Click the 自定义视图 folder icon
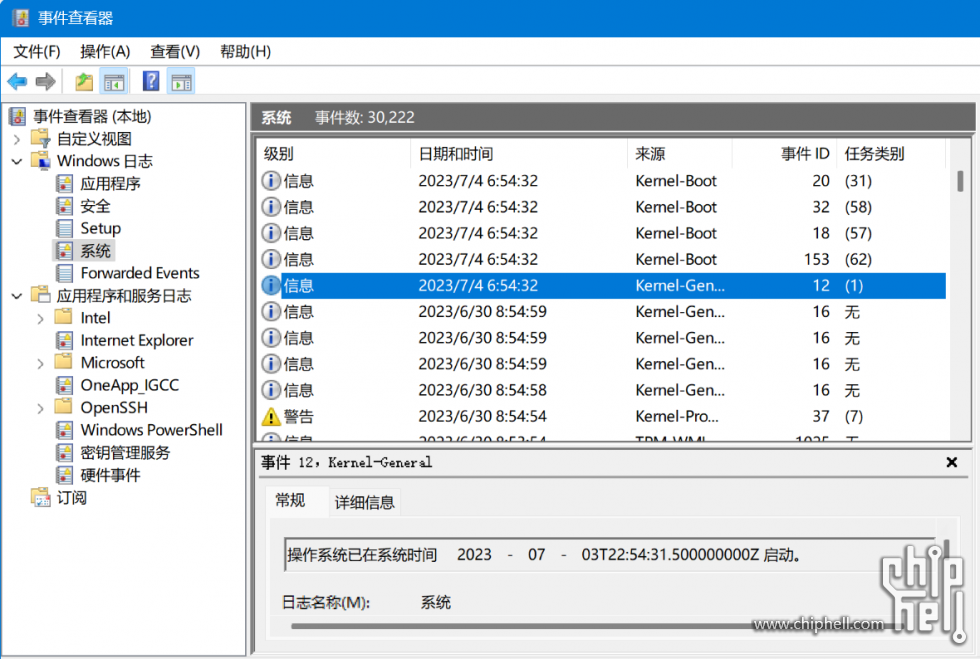Image resolution: width=980 pixels, height=659 pixels. point(41,138)
